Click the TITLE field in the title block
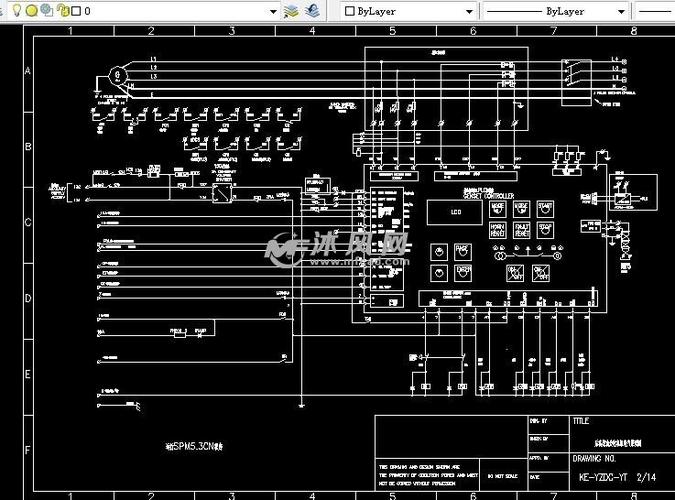Viewport: 675px width, 500px height. coord(581,422)
